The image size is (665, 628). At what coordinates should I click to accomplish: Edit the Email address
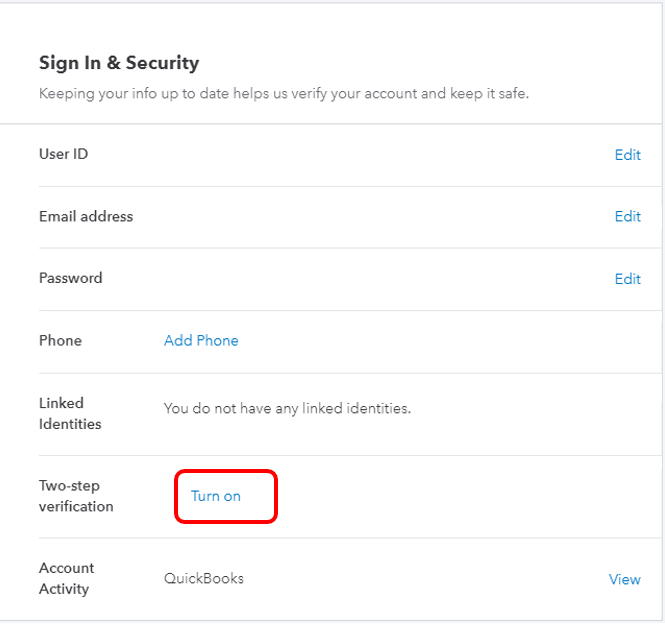[627, 217]
